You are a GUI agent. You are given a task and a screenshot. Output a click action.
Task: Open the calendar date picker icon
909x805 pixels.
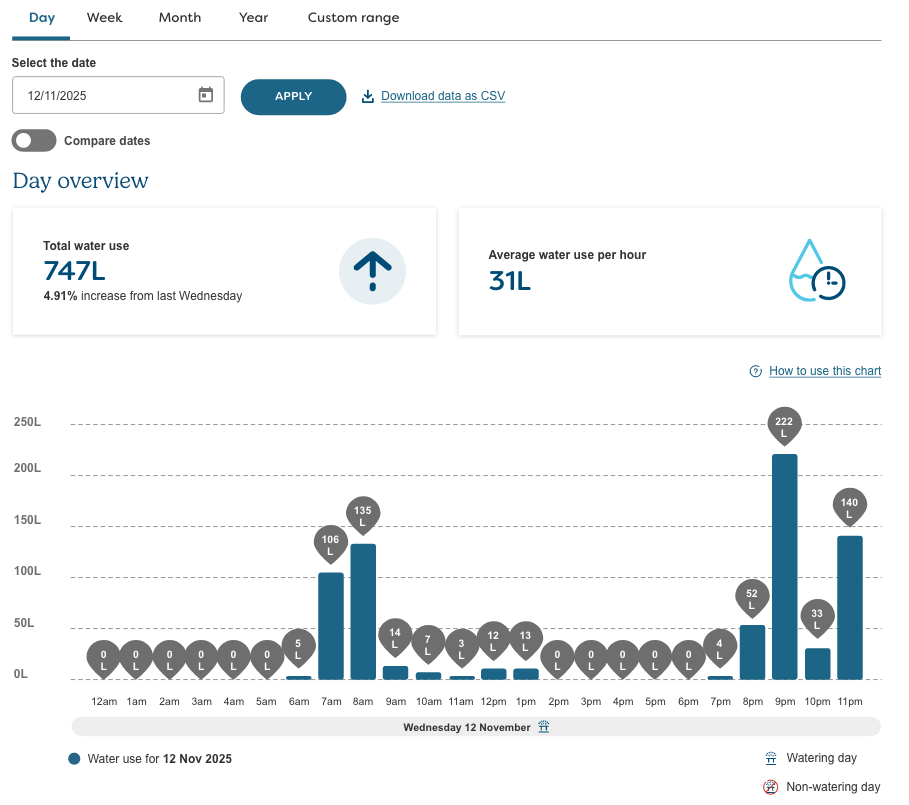pyautogui.click(x=205, y=94)
